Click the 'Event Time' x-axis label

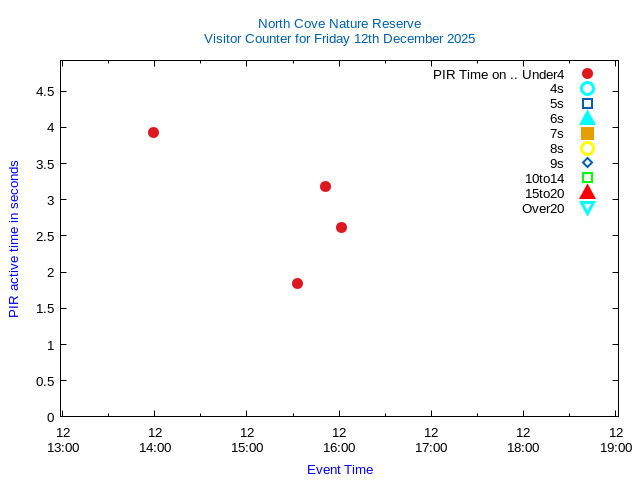pos(339,469)
